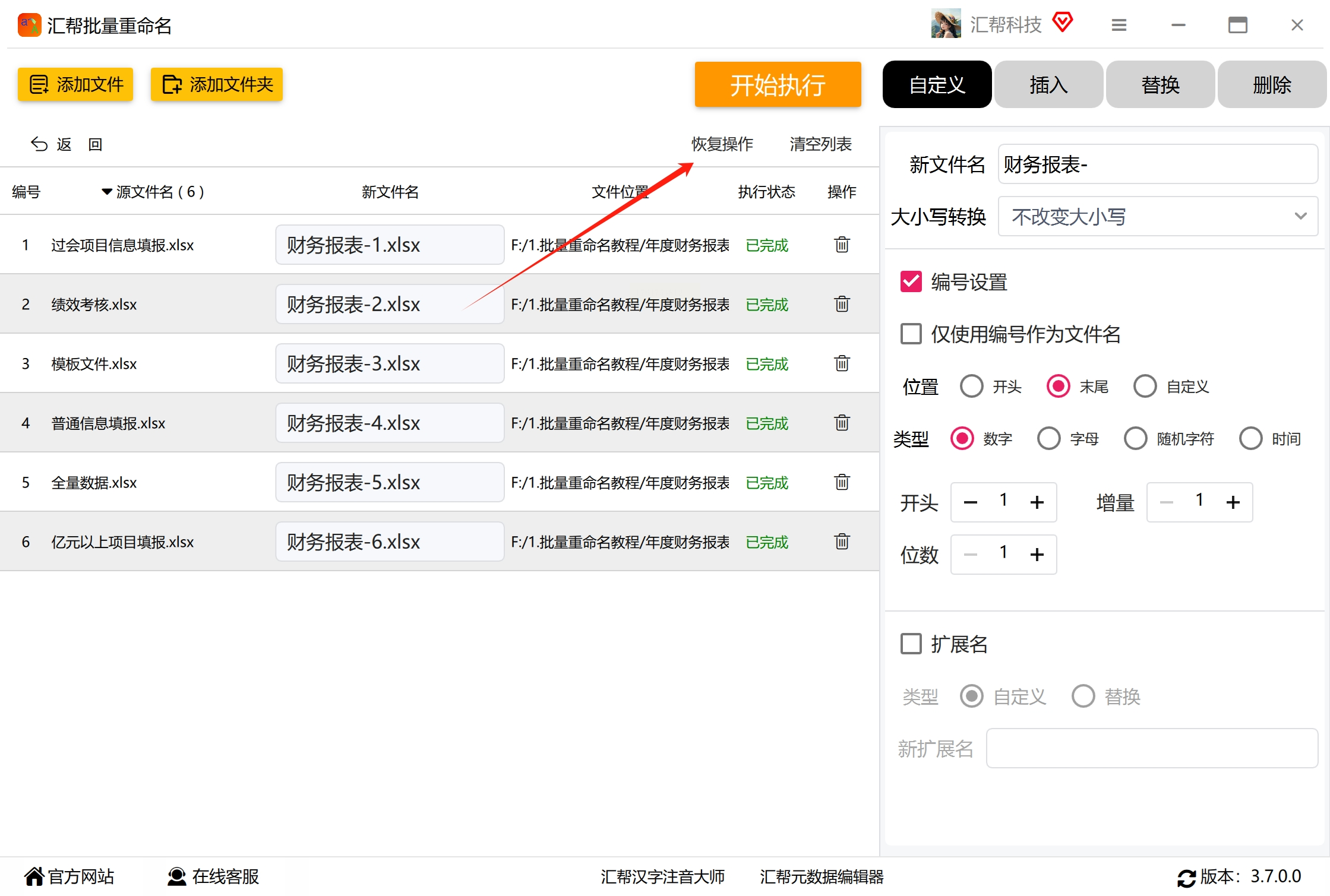Click the version refresh icon
The width and height of the screenshot is (1330, 896).
click(1186, 877)
